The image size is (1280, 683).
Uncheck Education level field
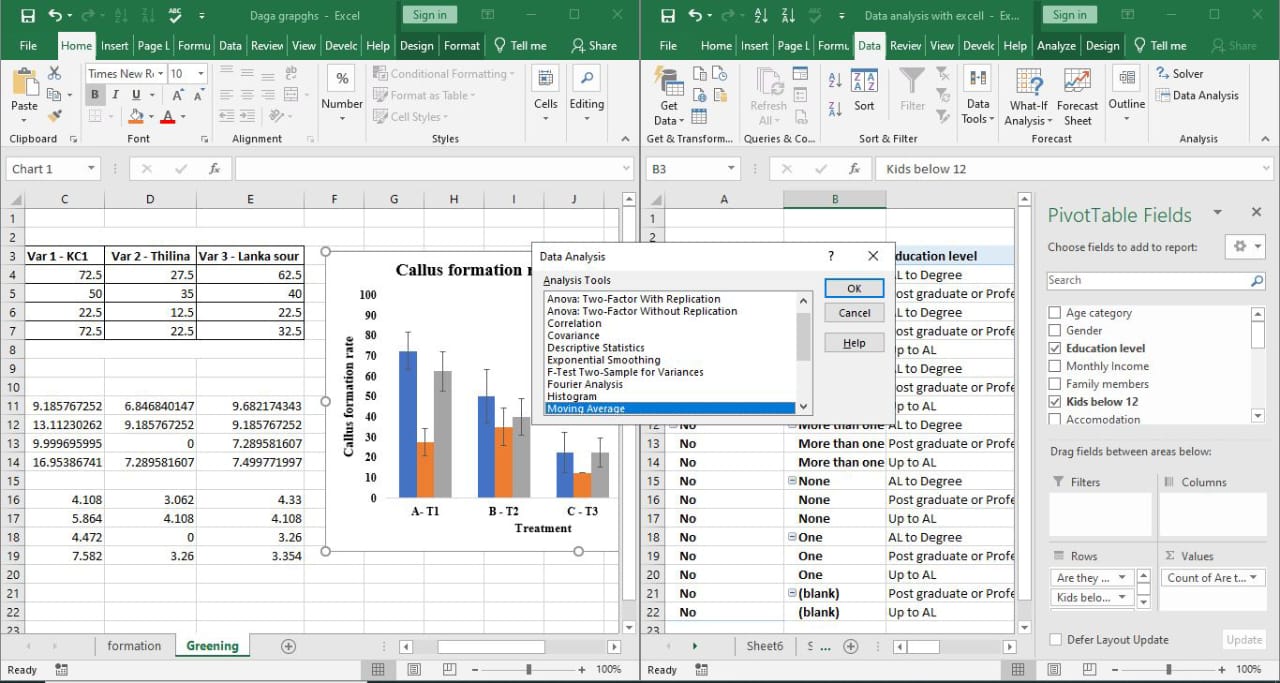point(1054,348)
